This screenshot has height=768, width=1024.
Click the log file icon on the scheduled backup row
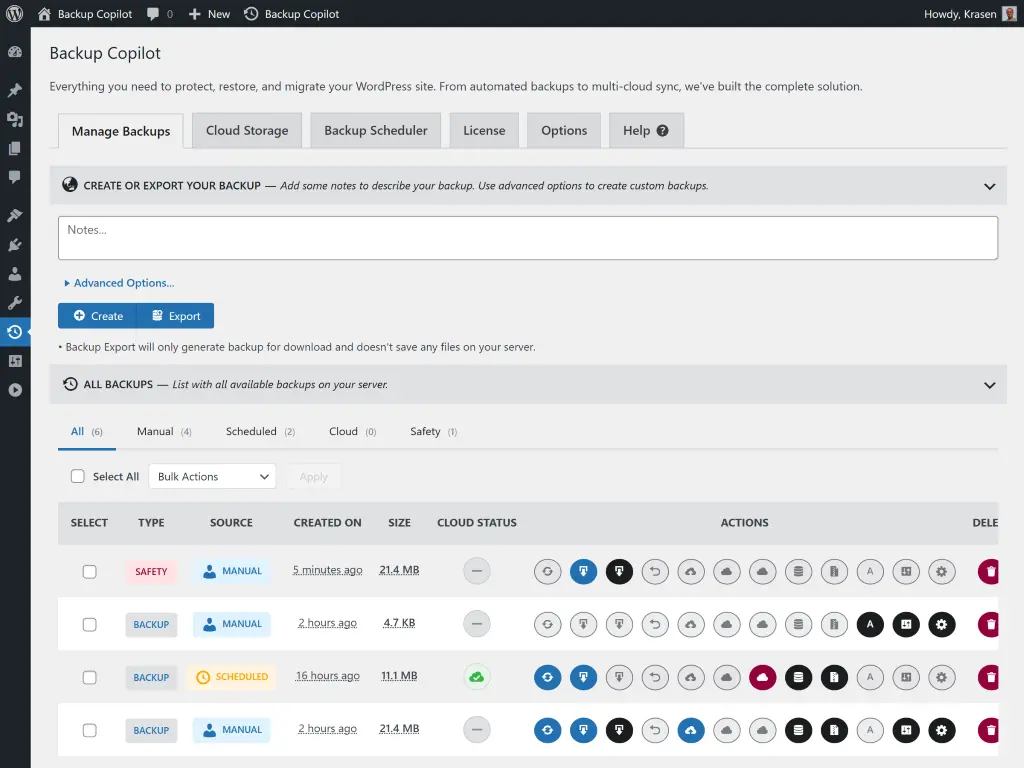[x=834, y=677]
